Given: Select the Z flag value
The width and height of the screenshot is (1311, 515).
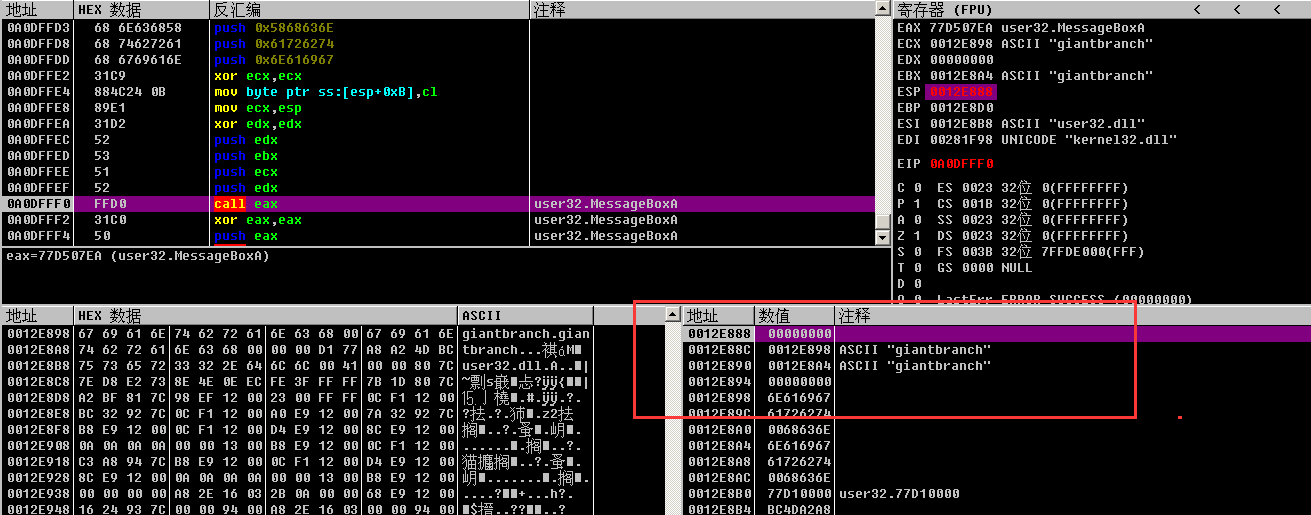Looking at the screenshot, I should 918,236.
